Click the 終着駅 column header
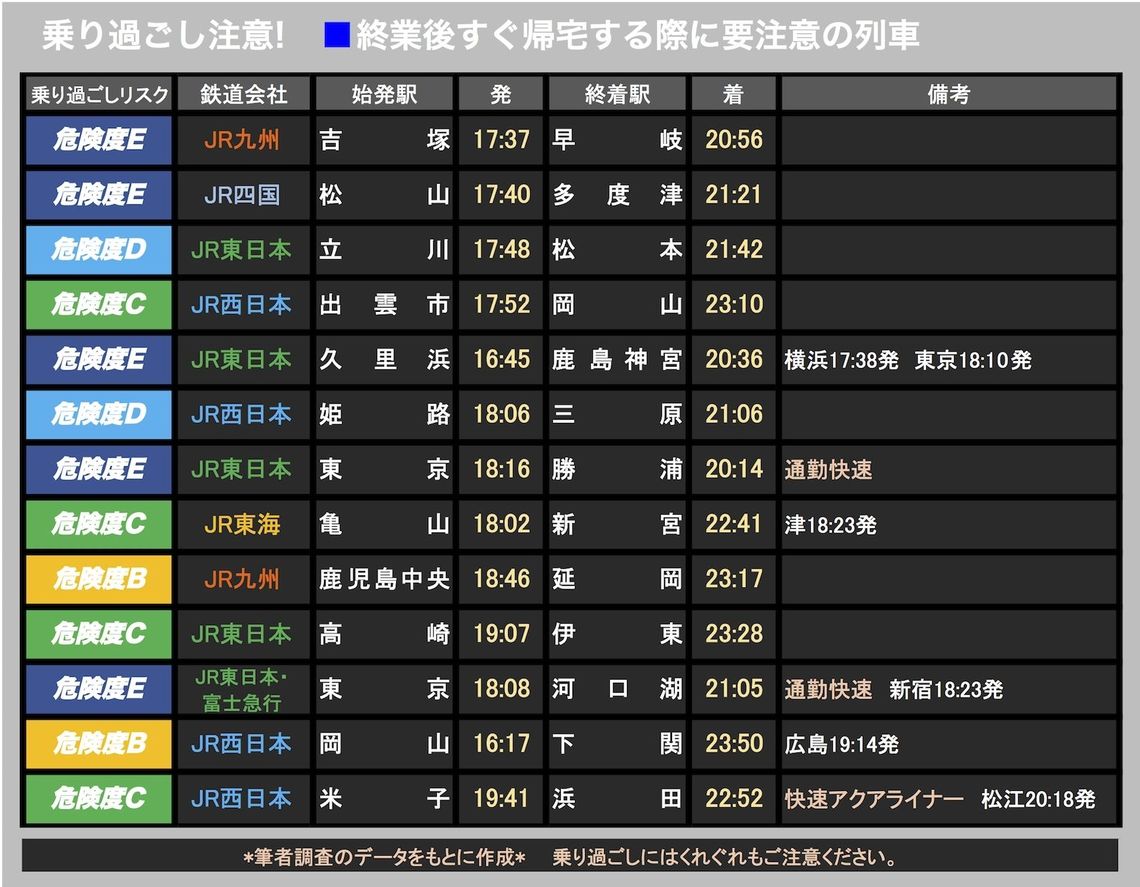Viewport: 1140px width, 887px height. pos(617,94)
